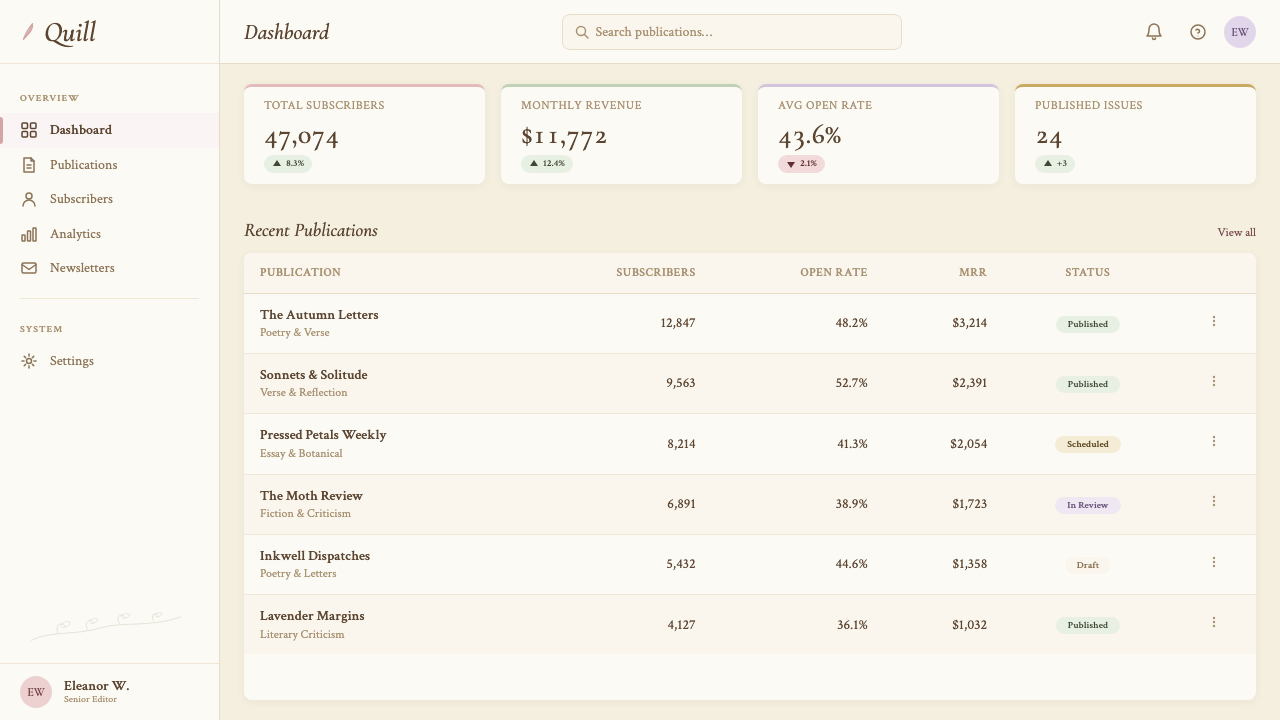Click the Literary Criticism subtitle
This screenshot has width=1280, height=720.
point(302,634)
